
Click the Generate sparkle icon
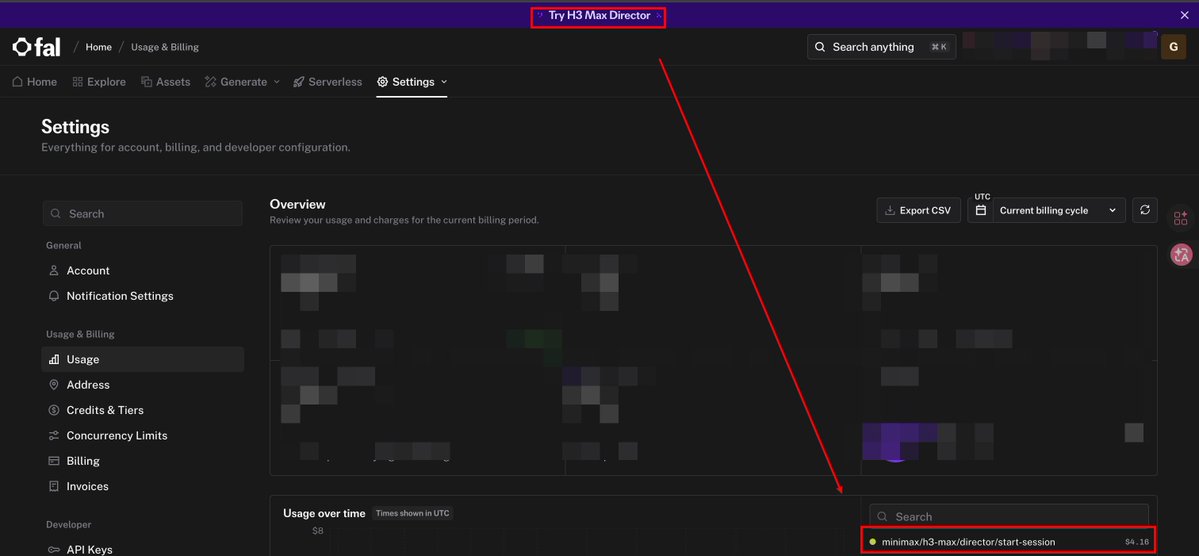[x=210, y=82]
